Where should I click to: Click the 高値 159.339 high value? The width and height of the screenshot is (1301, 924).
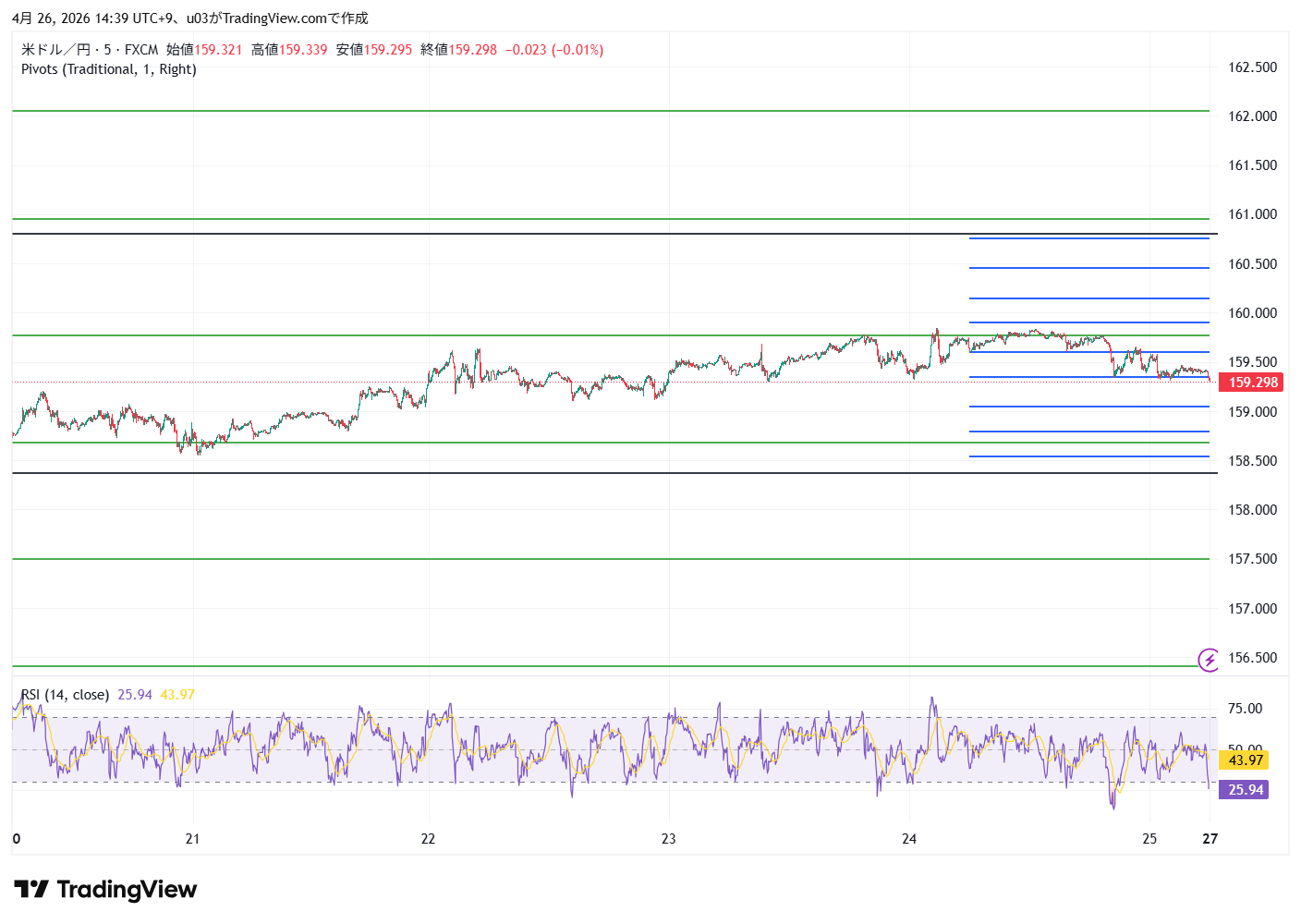[289, 50]
